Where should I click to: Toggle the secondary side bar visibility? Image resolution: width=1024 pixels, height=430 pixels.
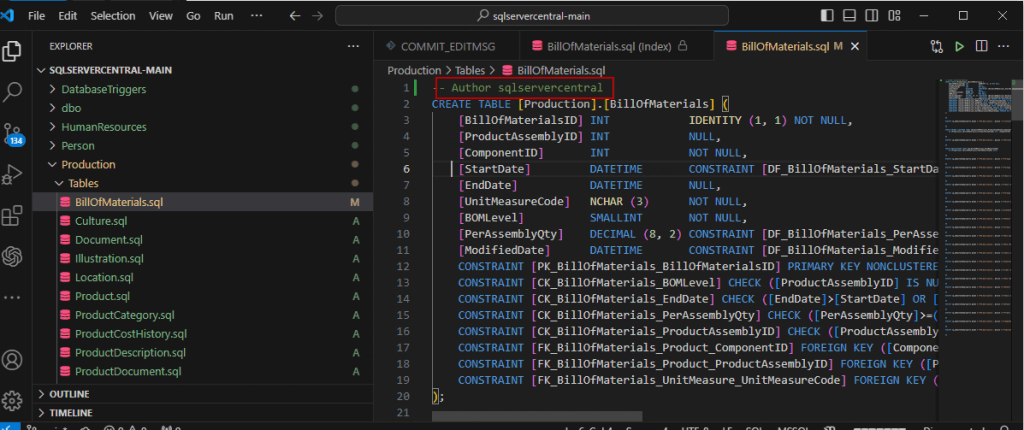[869, 16]
